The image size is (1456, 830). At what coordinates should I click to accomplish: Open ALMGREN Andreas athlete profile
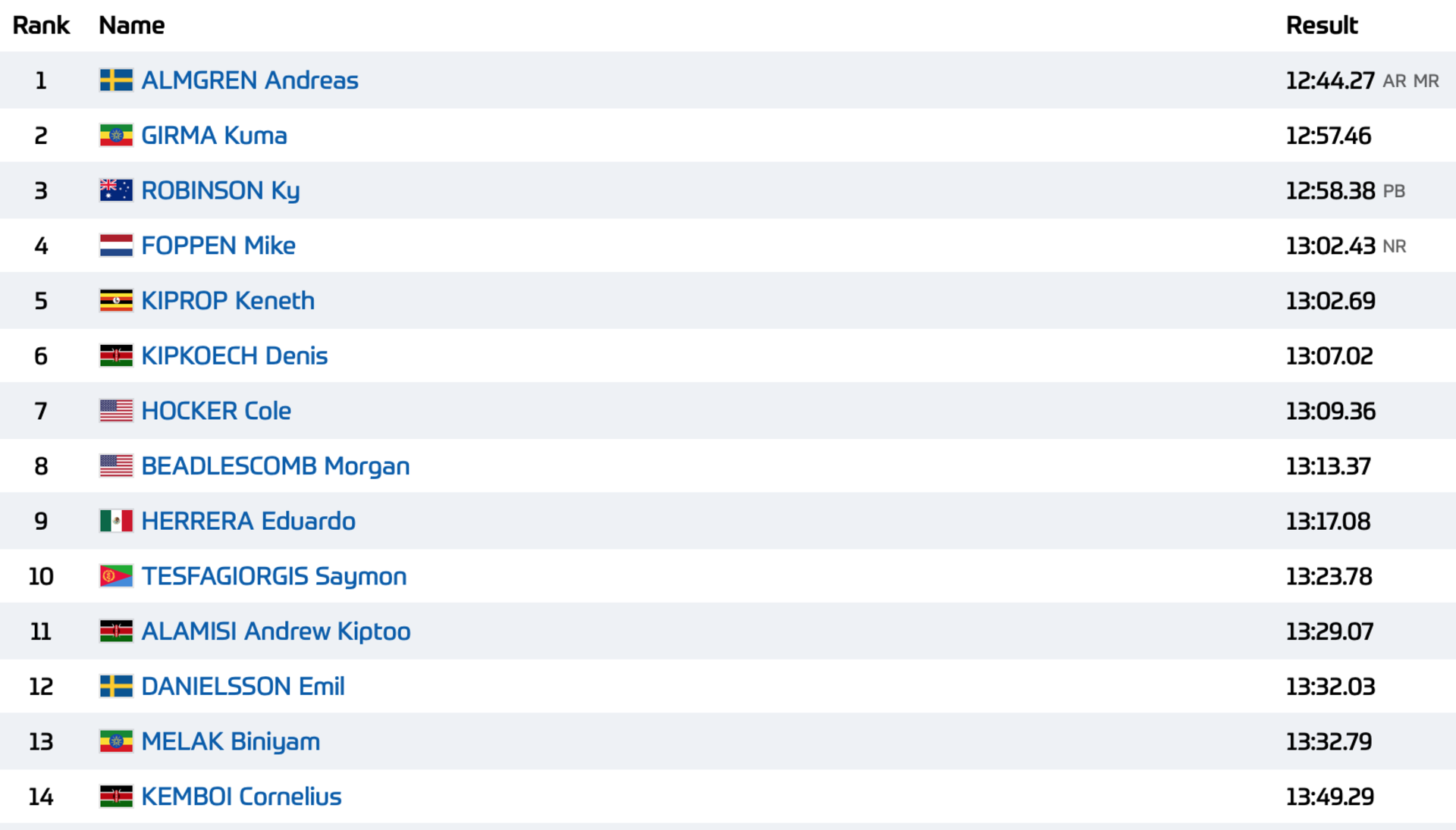[x=249, y=80]
